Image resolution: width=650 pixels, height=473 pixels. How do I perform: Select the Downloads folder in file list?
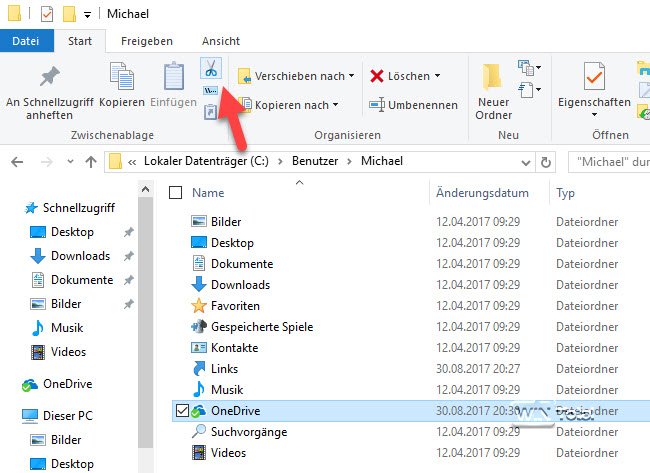[240, 285]
